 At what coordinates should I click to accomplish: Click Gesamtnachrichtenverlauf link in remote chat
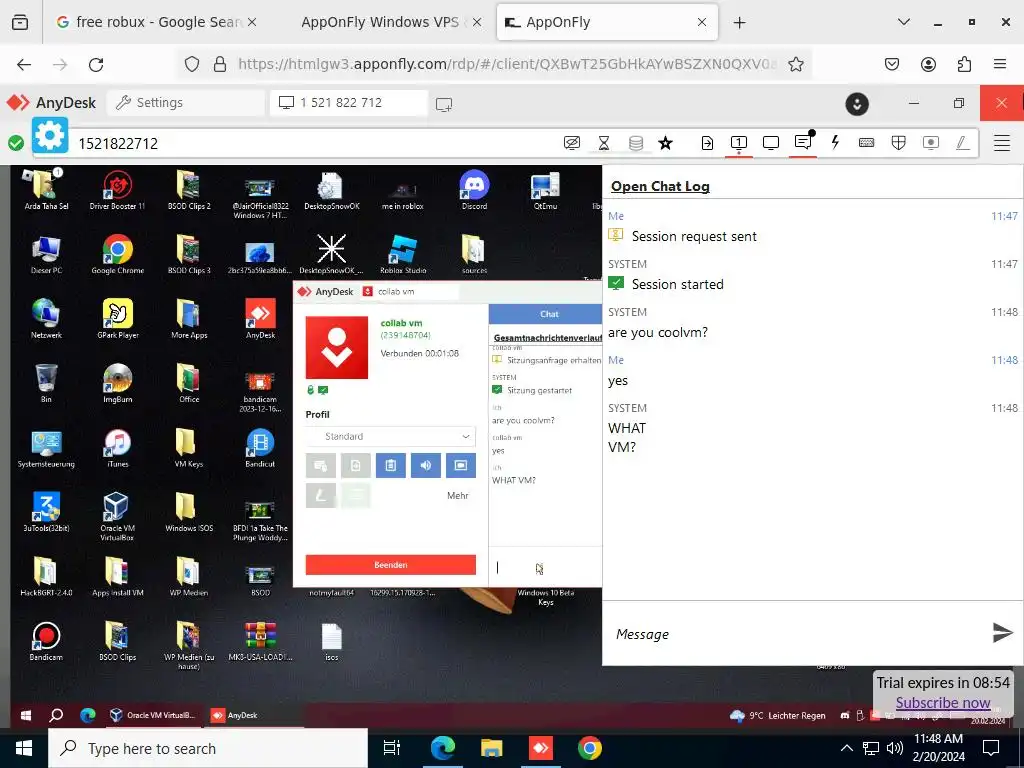(x=548, y=338)
